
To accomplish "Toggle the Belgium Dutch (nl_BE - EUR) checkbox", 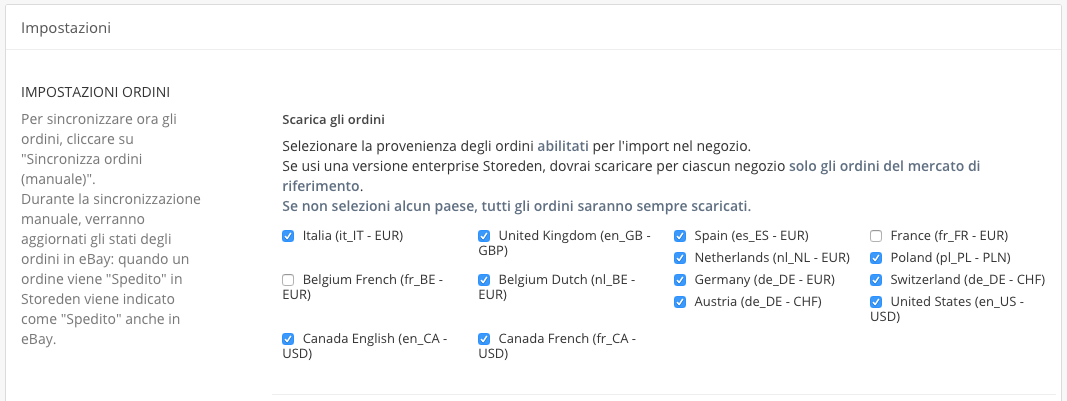I will [484, 280].
